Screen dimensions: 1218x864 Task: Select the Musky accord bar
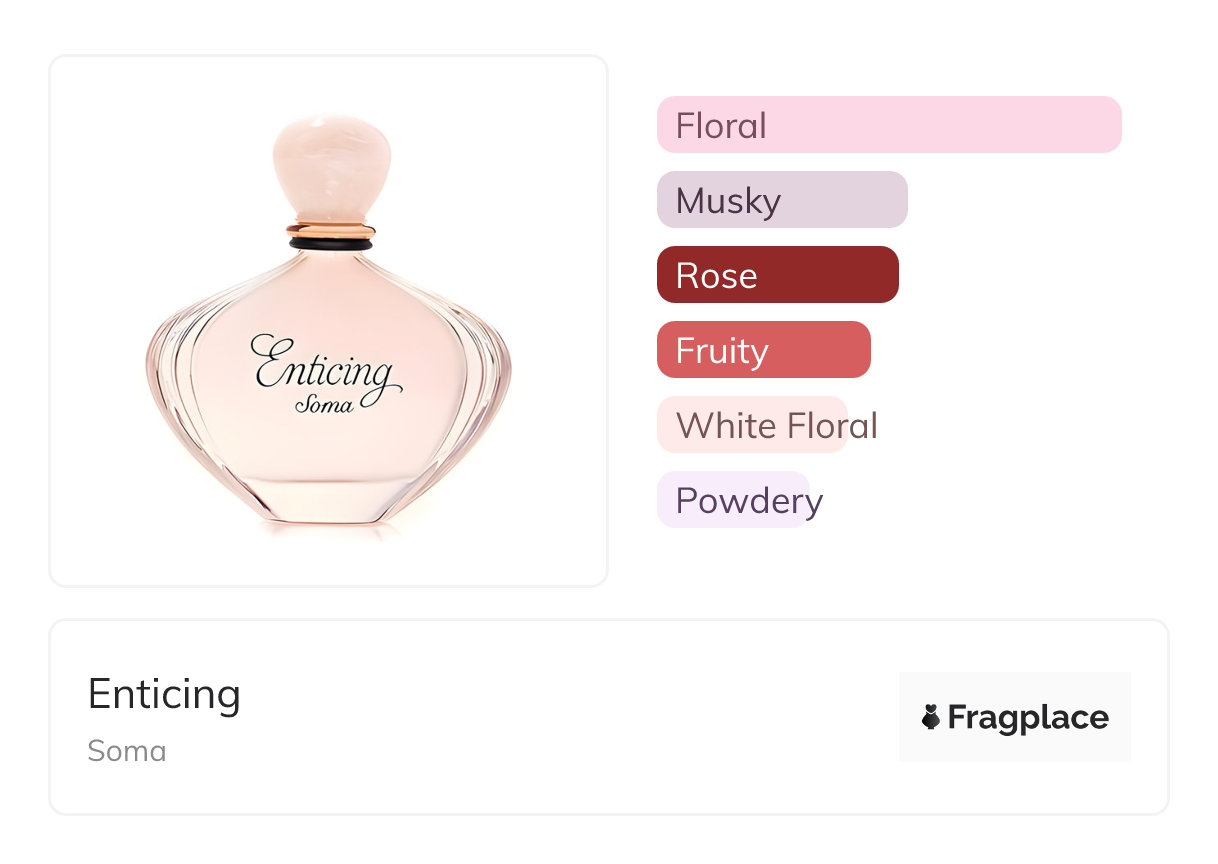click(781, 200)
